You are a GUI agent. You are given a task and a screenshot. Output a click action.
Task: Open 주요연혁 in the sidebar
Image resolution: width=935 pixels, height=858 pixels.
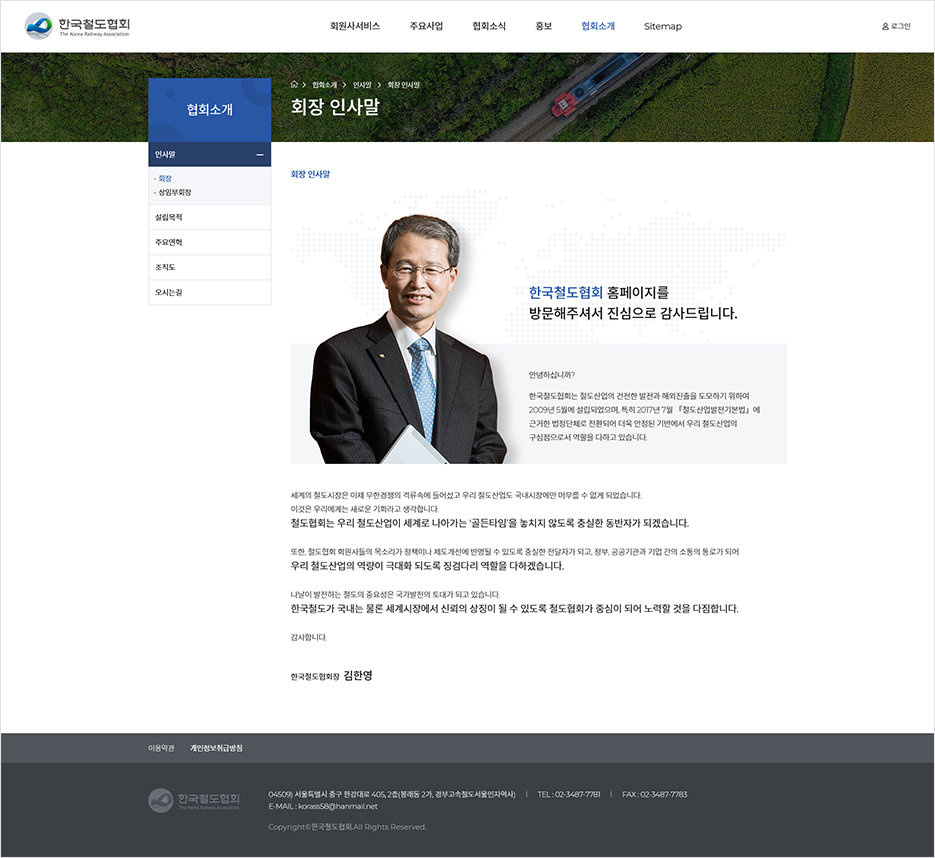point(209,242)
